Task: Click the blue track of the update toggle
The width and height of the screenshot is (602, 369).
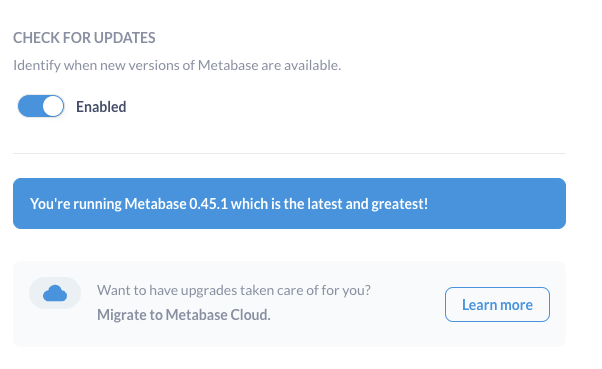Action: point(30,106)
